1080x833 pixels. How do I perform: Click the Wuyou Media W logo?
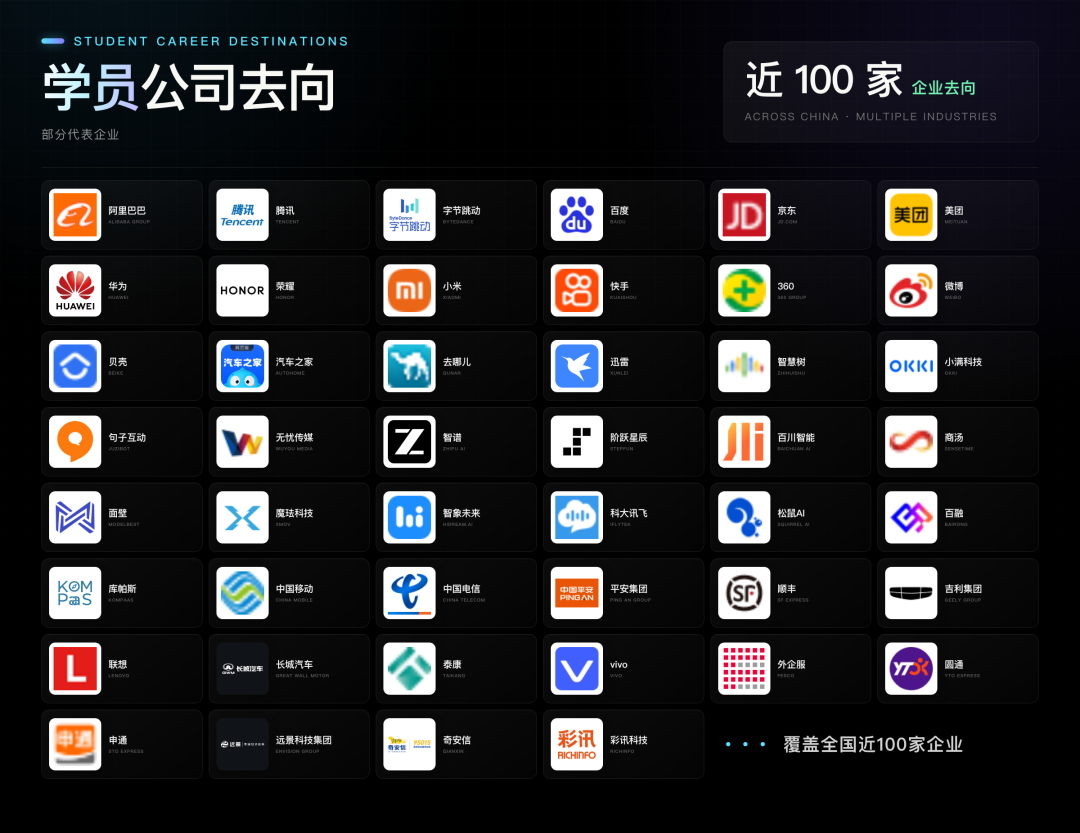[x=242, y=442]
